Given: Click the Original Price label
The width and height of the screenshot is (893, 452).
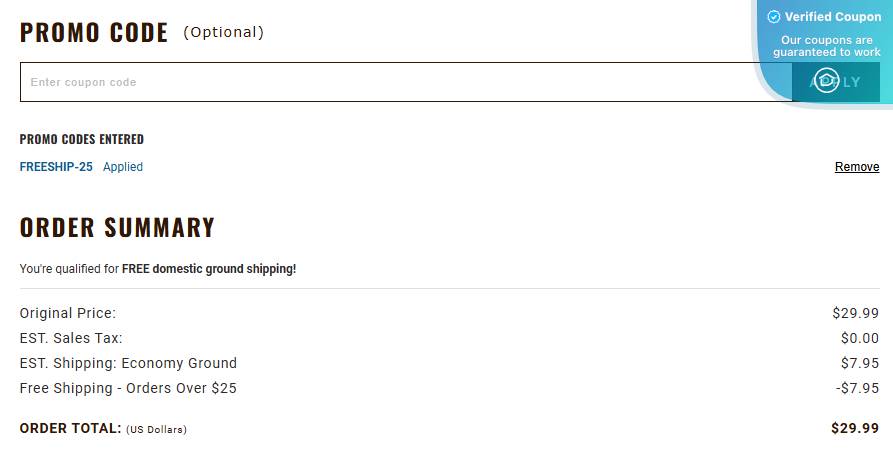Looking at the screenshot, I should coord(68,313).
